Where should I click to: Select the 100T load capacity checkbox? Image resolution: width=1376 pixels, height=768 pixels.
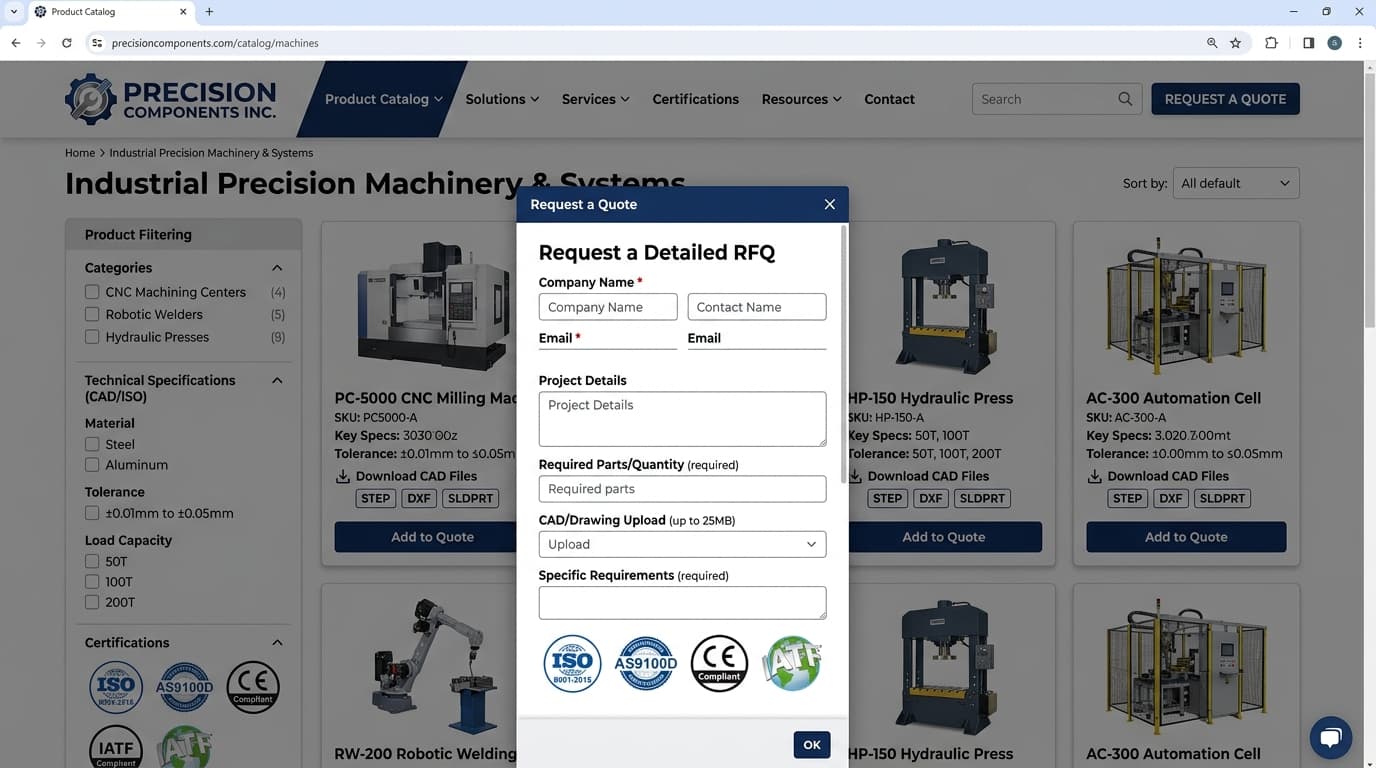click(92, 582)
